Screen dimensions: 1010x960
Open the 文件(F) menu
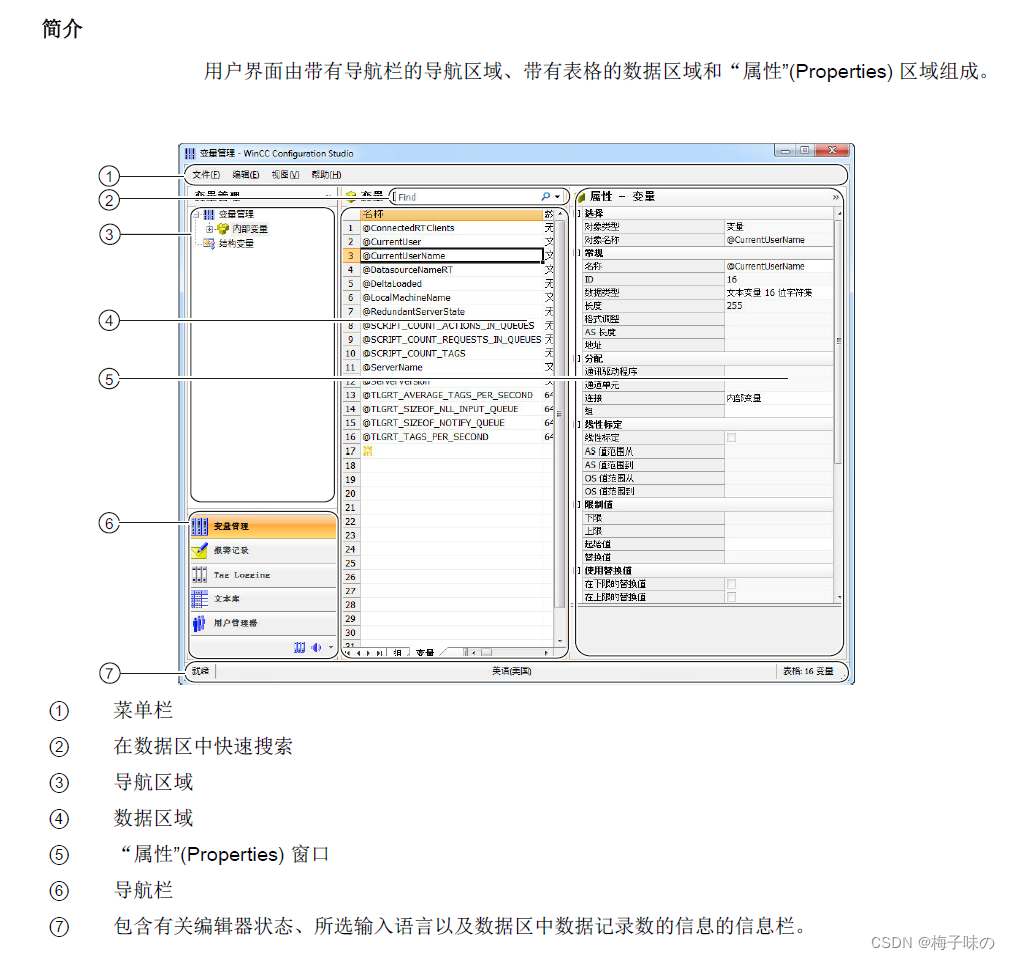[206, 175]
